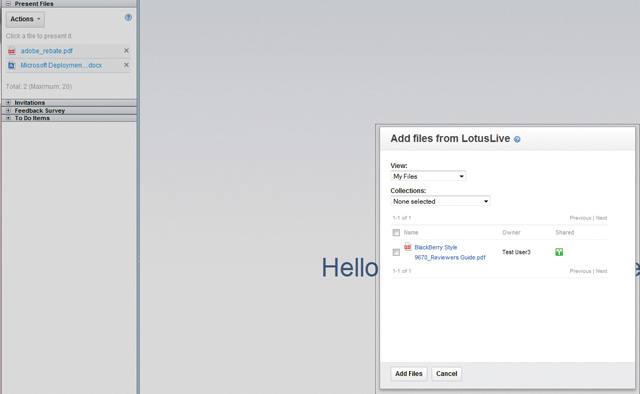The width and height of the screenshot is (640, 394).
Task: Click the Owner column header
Action: pyautogui.click(x=511, y=232)
